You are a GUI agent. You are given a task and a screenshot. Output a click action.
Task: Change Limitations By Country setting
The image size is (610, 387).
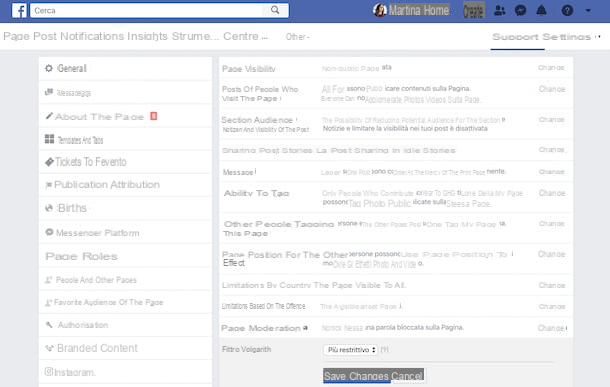point(552,285)
